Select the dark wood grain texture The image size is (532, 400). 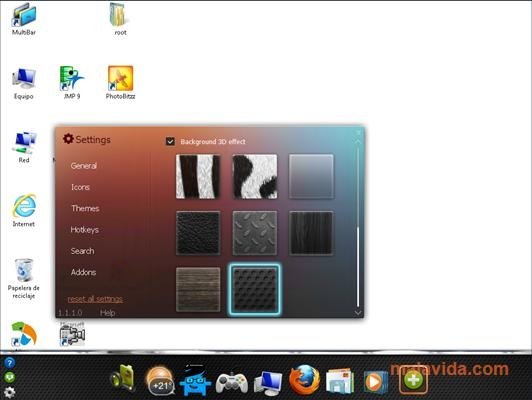(311, 233)
